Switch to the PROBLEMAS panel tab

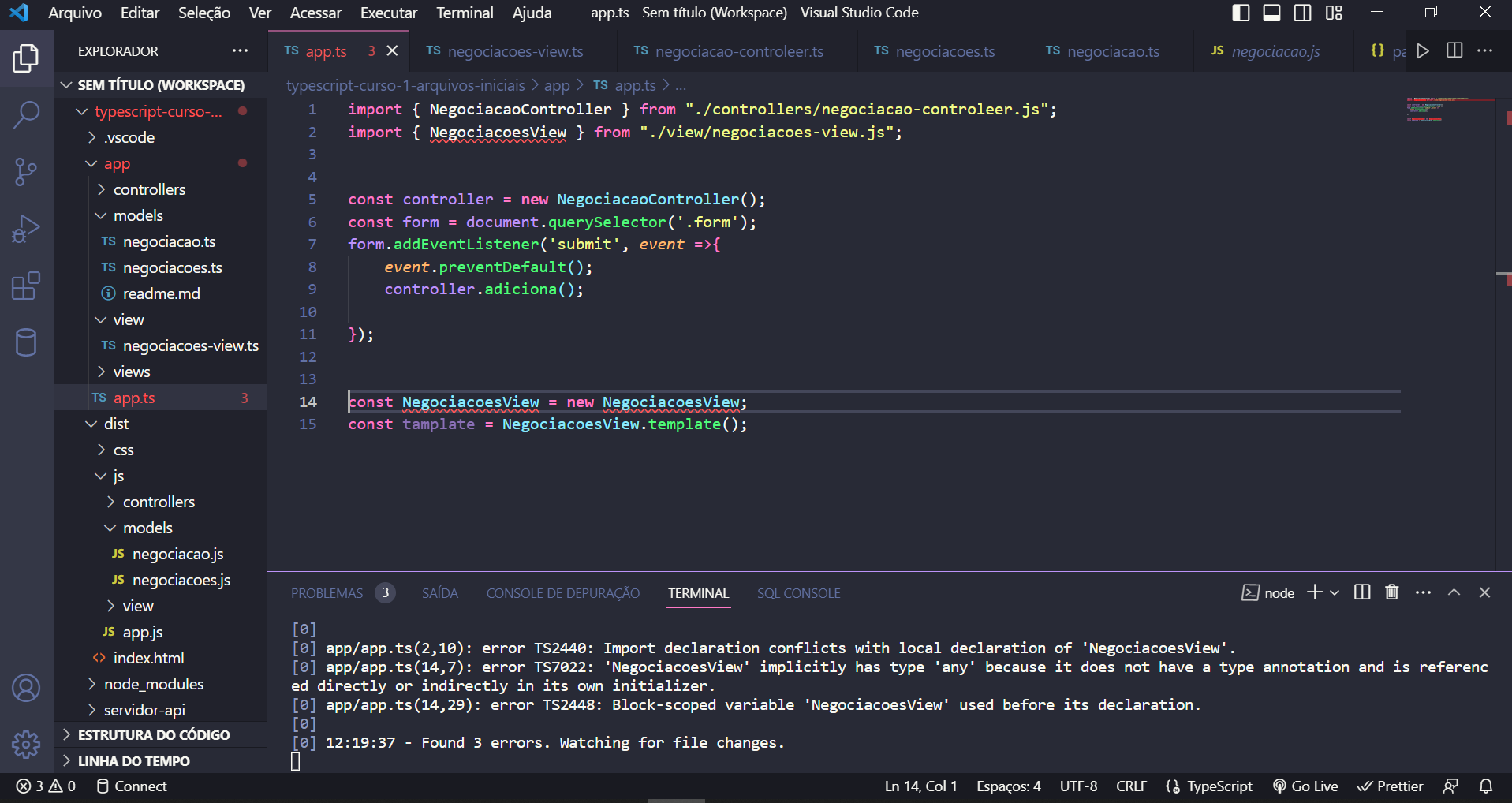(342, 593)
